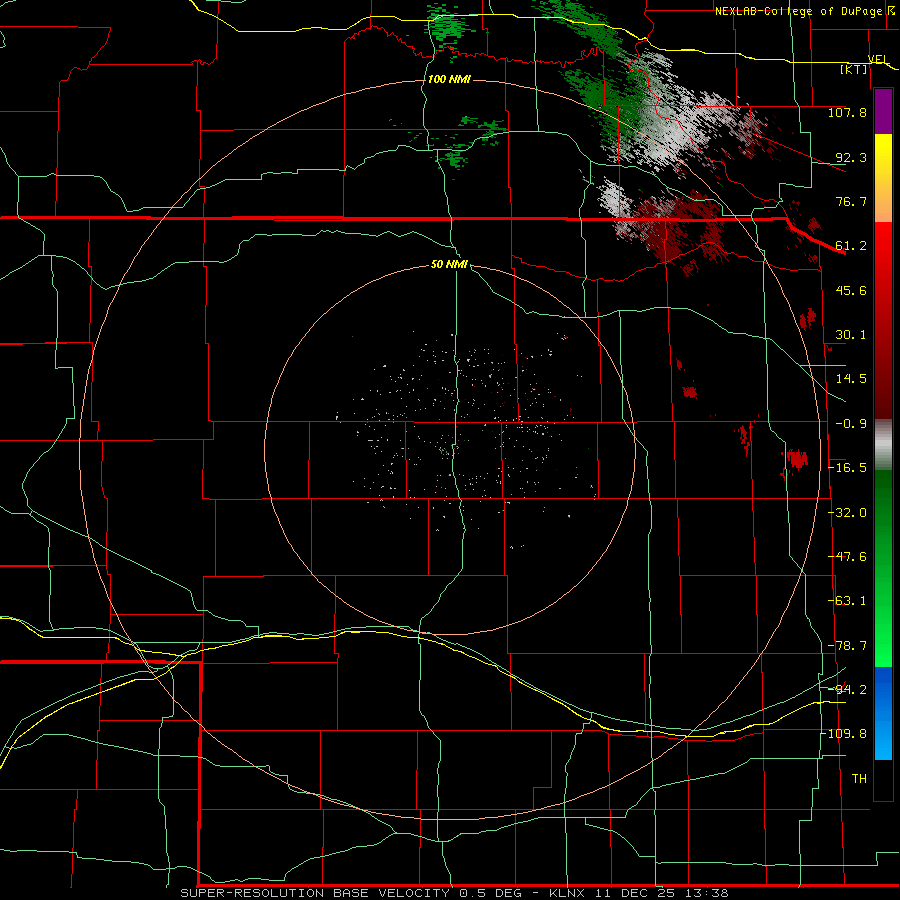The width and height of the screenshot is (900, 900).
Task: Click the gray near-zero segment of color scale
Action: click(883, 445)
